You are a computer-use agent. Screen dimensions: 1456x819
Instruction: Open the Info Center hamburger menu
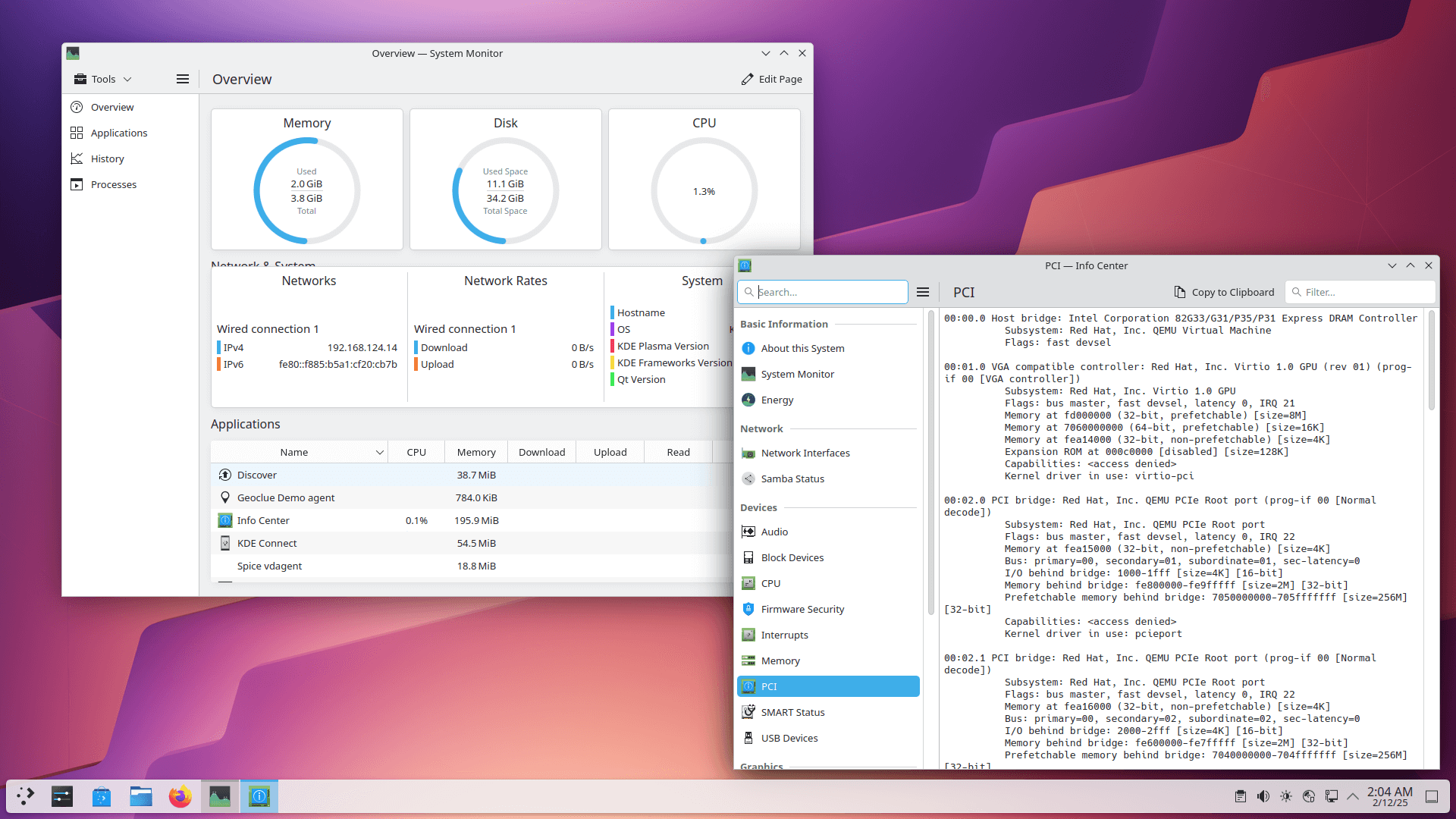[923, 292]
